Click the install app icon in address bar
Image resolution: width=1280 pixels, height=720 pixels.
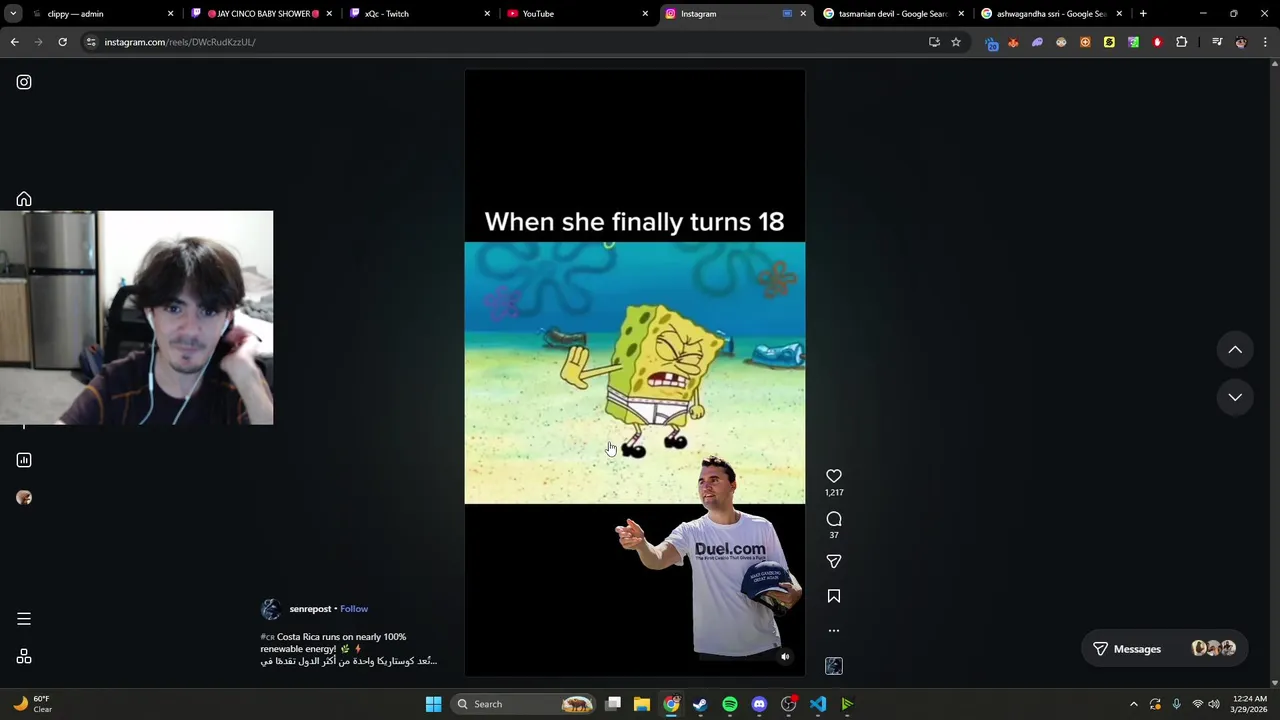coord(934,42)
